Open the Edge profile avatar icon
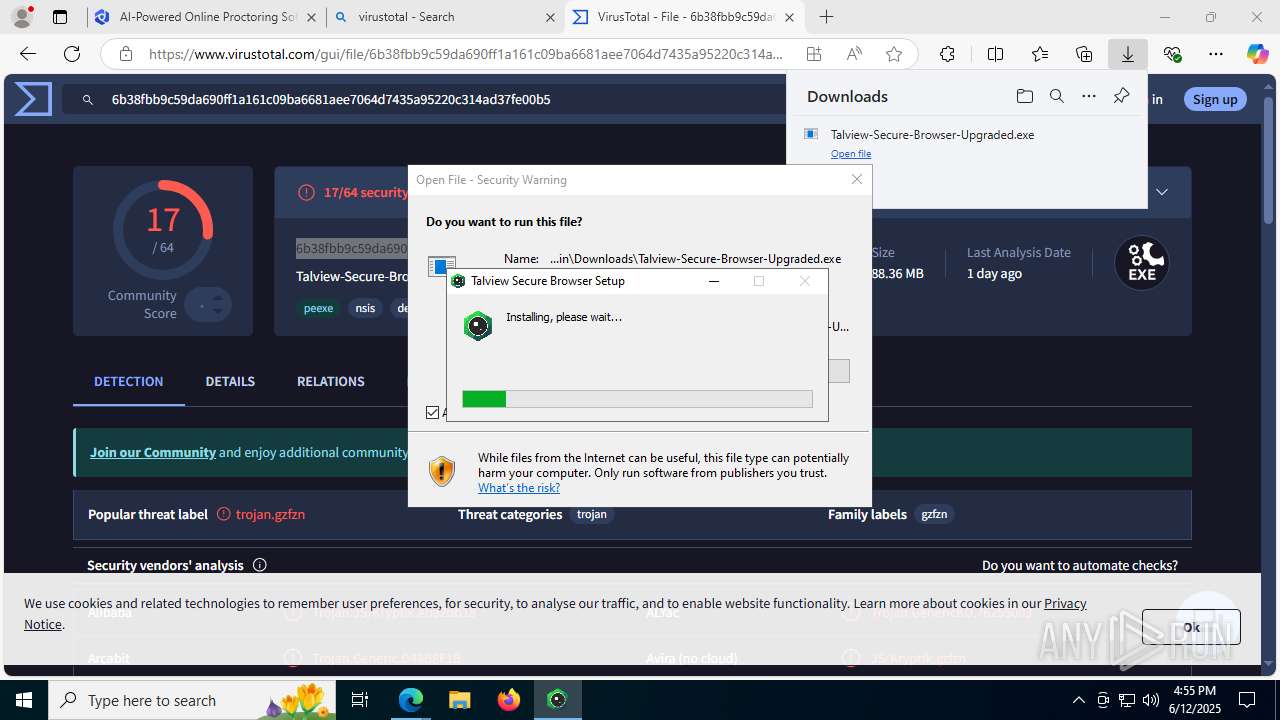The width and height of the screenshot is (1280, 720). (22, 17)
